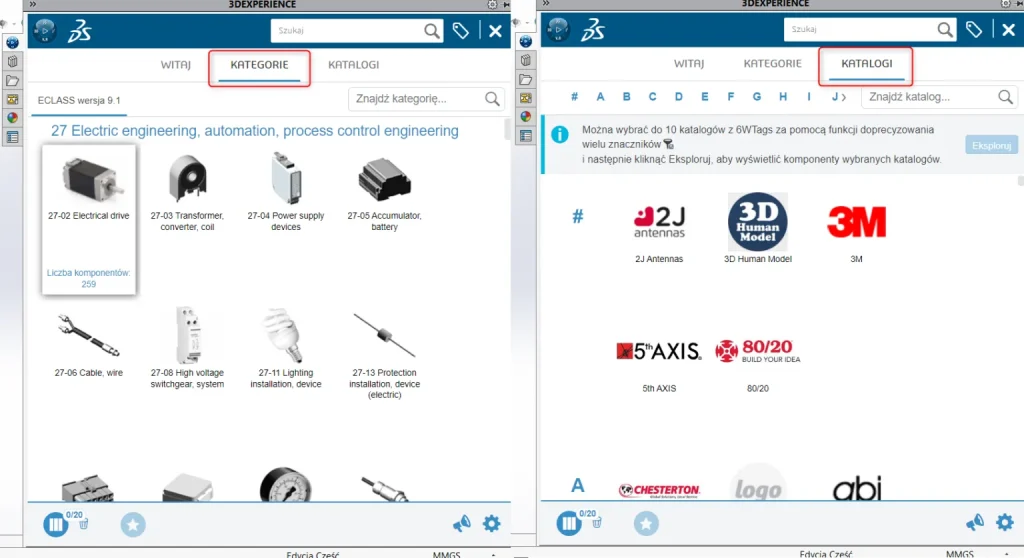Open Chesterton catalog logo
This screenshot has height=558, width=1024.
tap(659, 490)
